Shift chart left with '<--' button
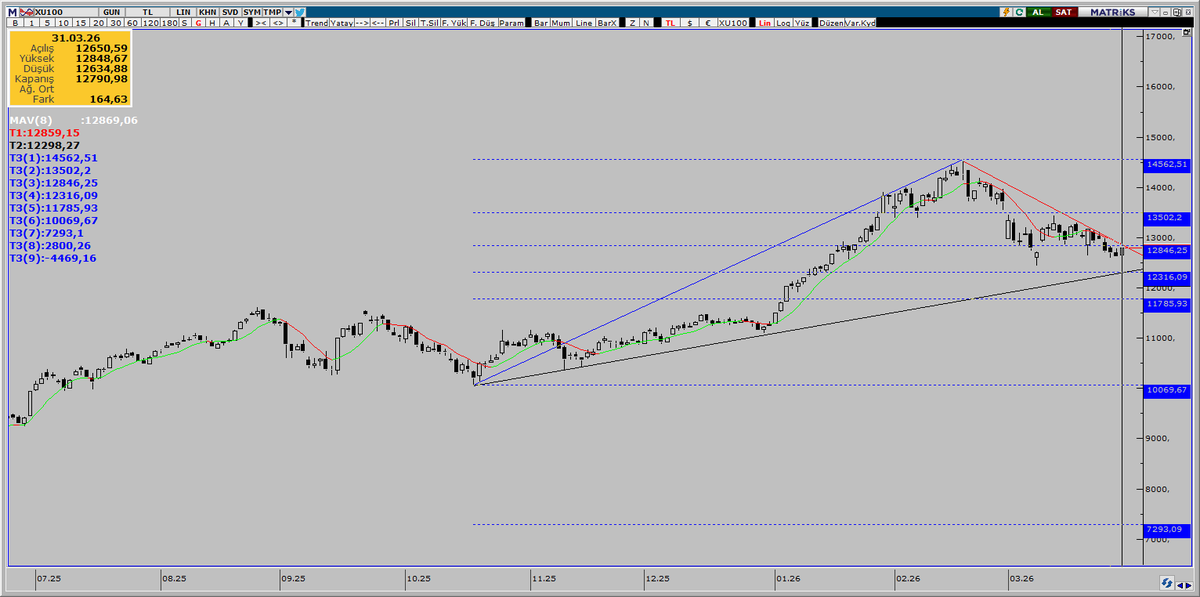1200x597 pixels. point(378,22)
